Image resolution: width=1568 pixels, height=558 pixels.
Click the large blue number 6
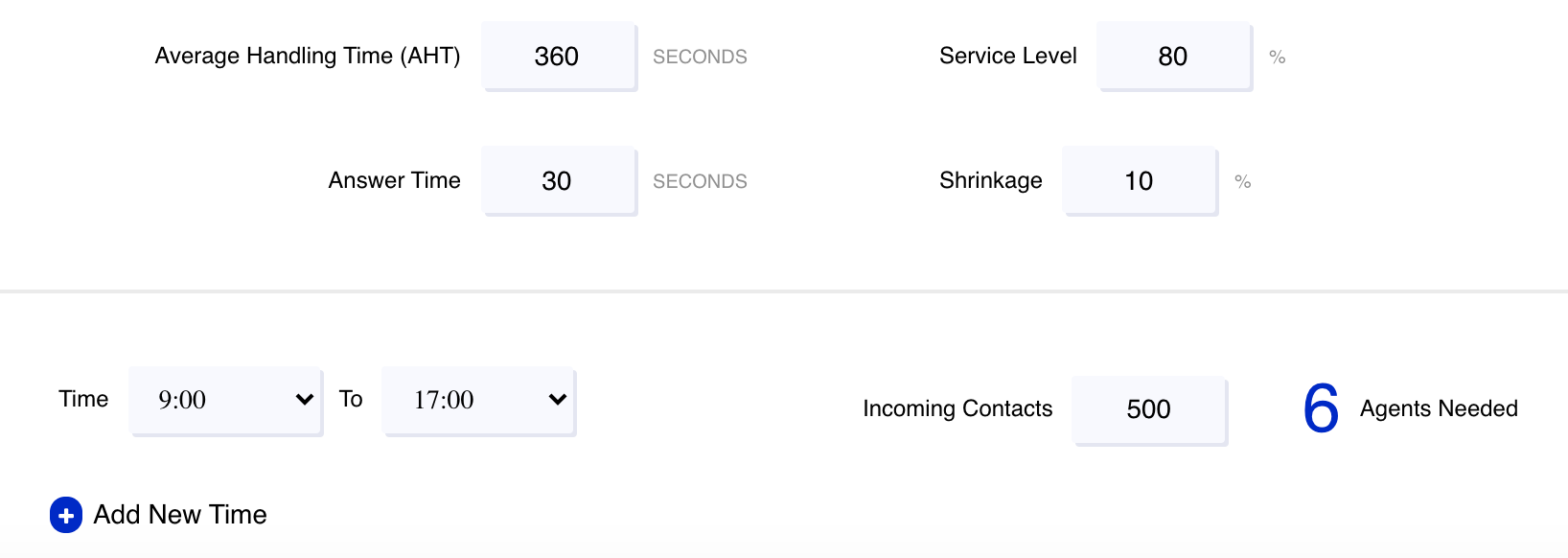pos(1321,408)
